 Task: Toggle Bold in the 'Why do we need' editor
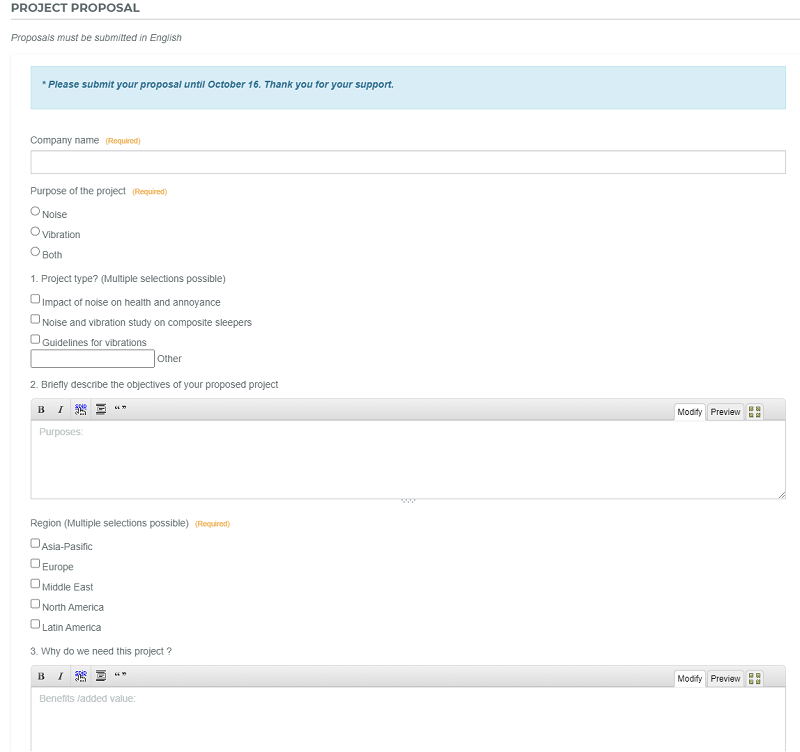41,677
